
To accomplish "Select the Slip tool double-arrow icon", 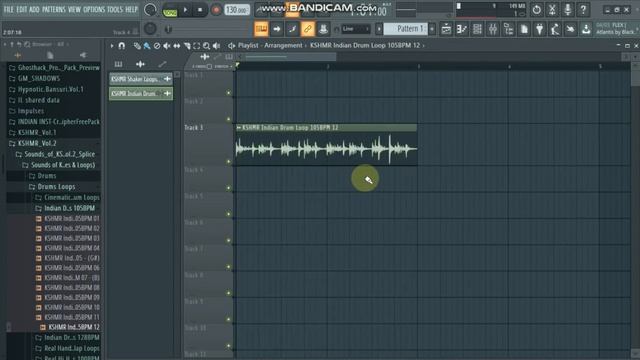I will tap(176, 46).
